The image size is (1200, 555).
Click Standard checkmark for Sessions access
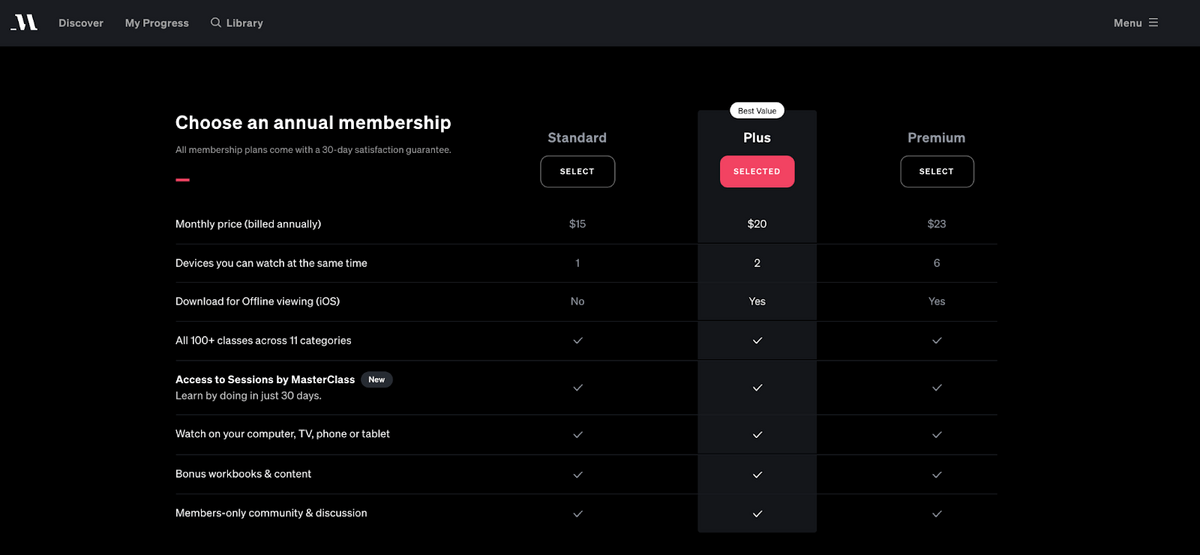pyautogui.click(x=577, y=387)
